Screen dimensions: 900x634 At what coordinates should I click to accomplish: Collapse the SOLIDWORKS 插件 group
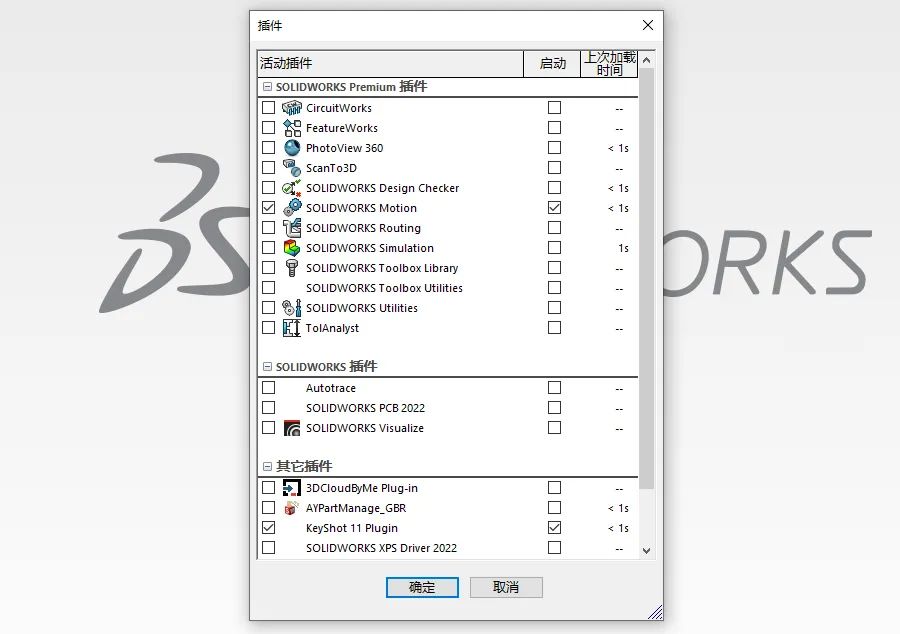point(267,367)
